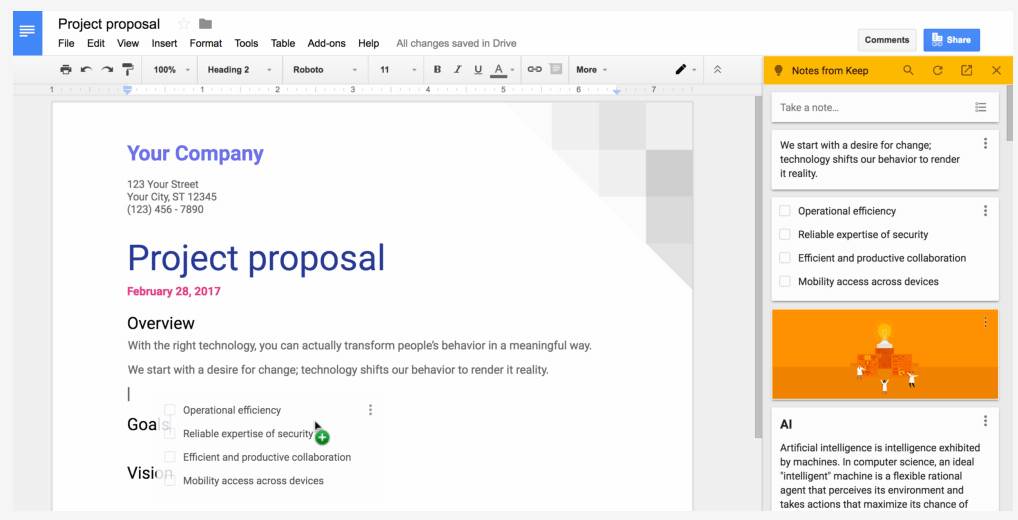Click the blue Share button

click(x=951, y=40)
